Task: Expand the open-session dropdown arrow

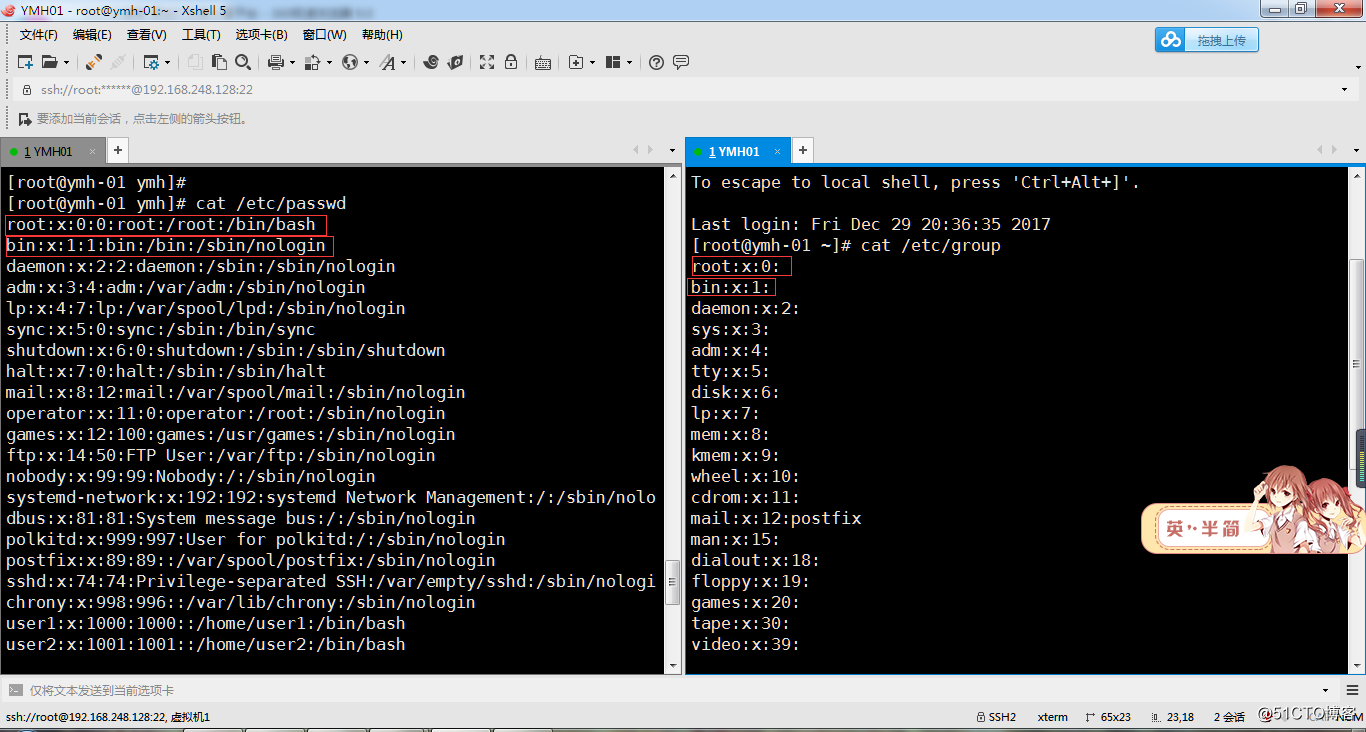Action: 65,62
